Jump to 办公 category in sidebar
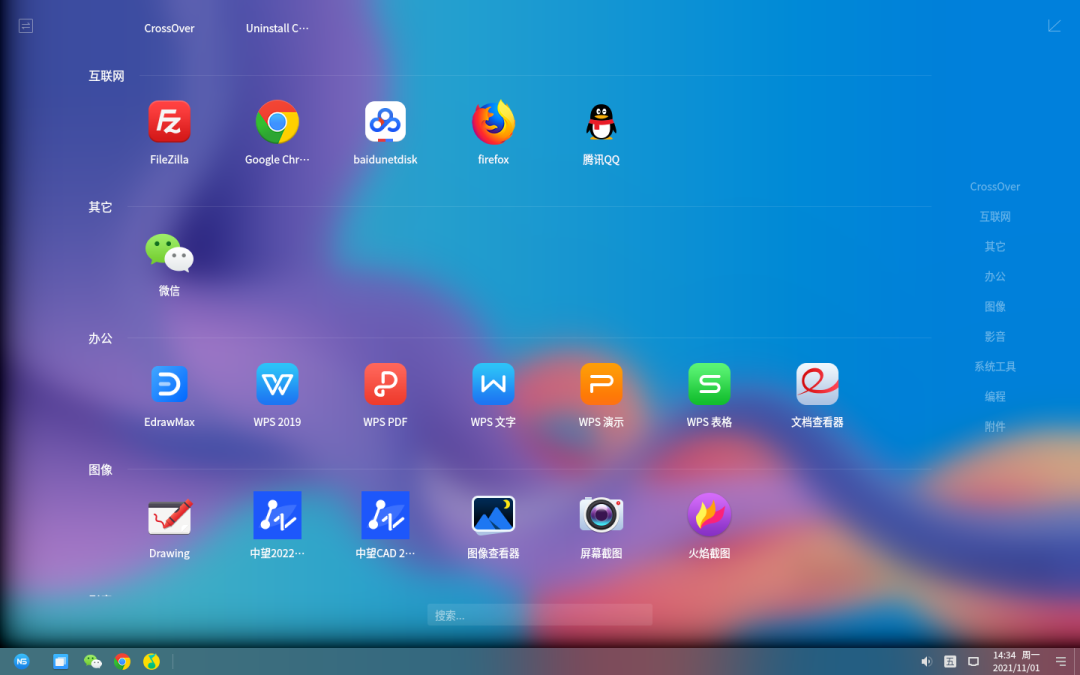This screenshot has height=675, width=1080. coord(995,277)
